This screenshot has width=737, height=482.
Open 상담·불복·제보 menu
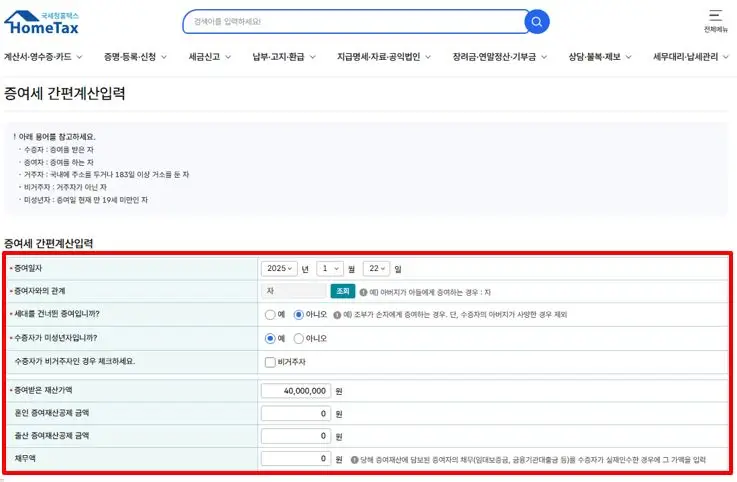tap(600, 57)
